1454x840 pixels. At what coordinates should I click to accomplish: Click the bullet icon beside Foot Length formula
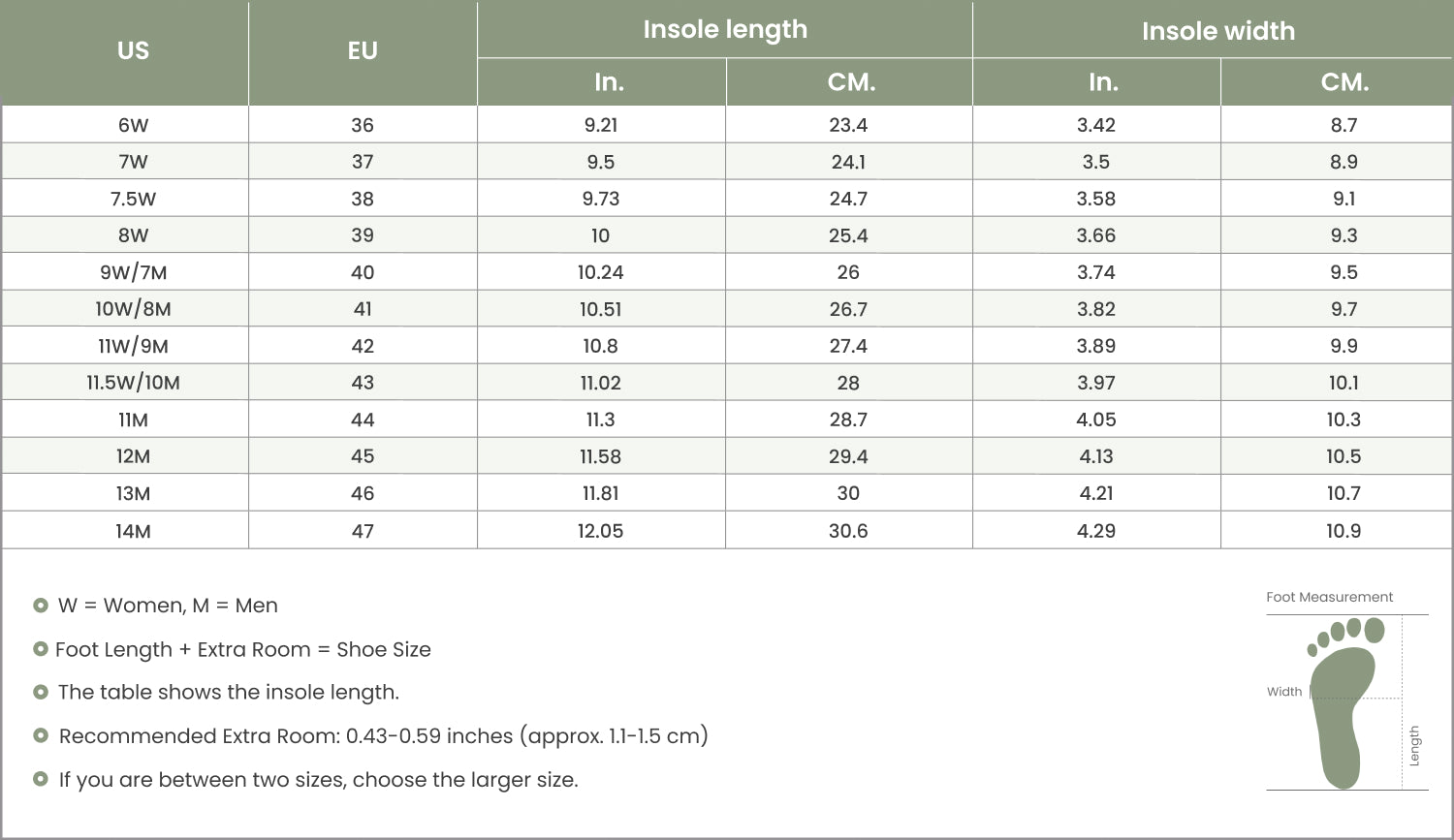point(41,649)
